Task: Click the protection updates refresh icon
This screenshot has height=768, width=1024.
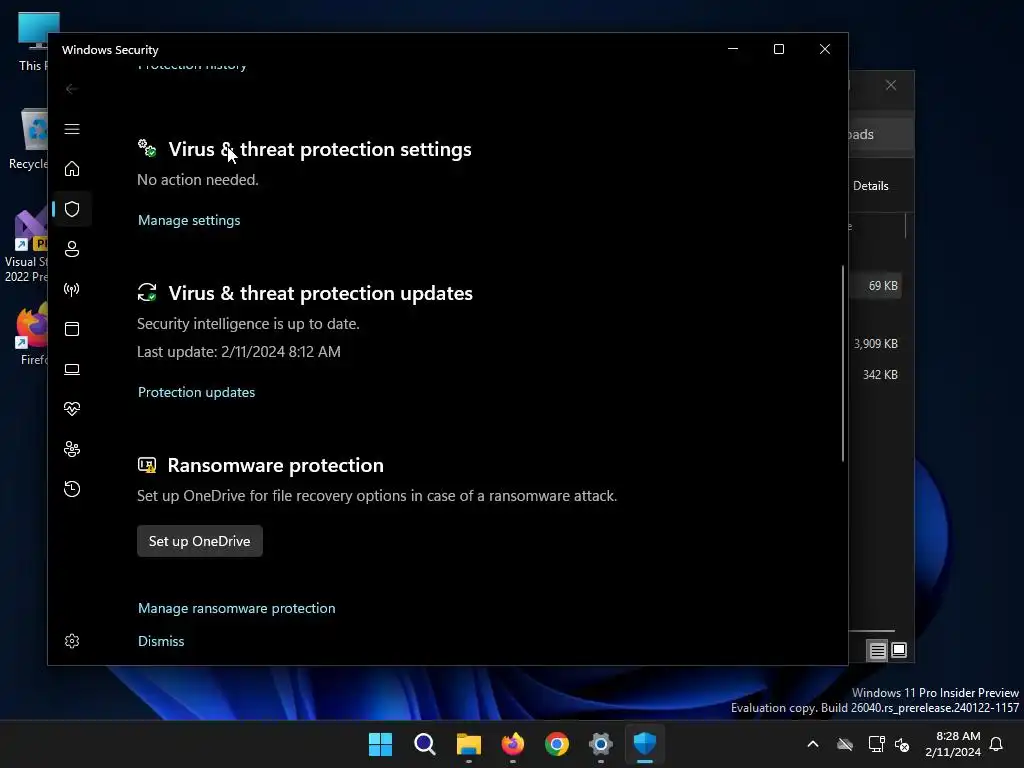Action: pyautogui.click(x=147, y=292)
